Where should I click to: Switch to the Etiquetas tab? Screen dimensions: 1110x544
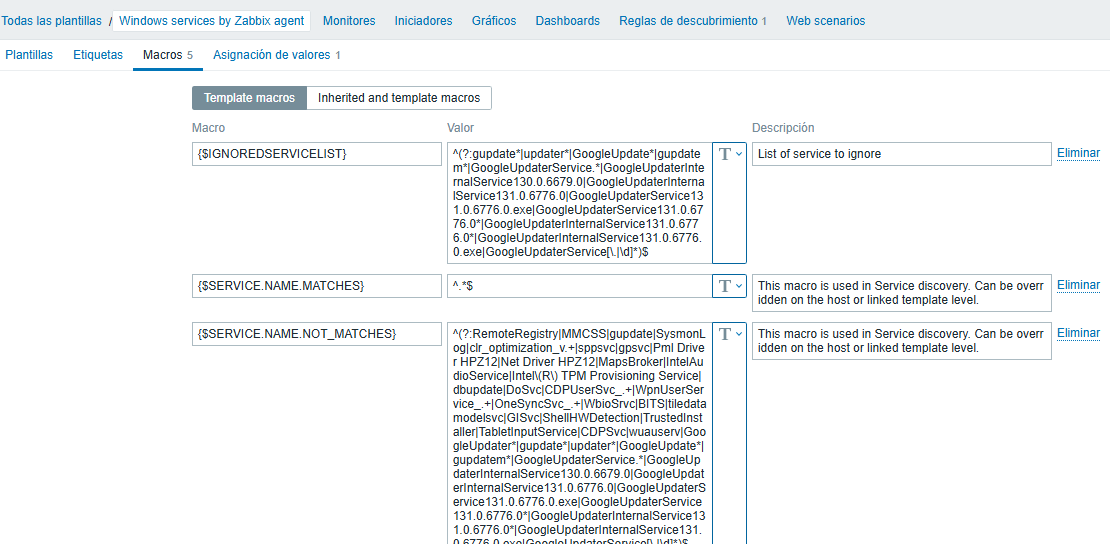click(x=98, y=55)
